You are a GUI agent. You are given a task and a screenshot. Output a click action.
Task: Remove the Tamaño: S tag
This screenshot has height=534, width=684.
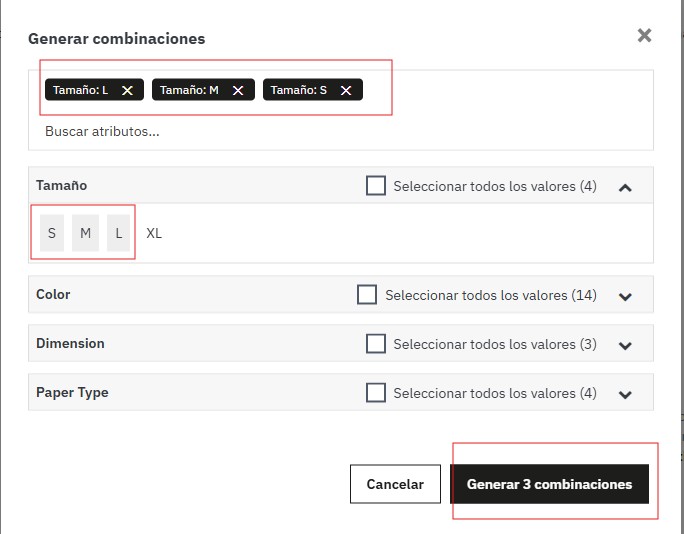pos(346,90)
